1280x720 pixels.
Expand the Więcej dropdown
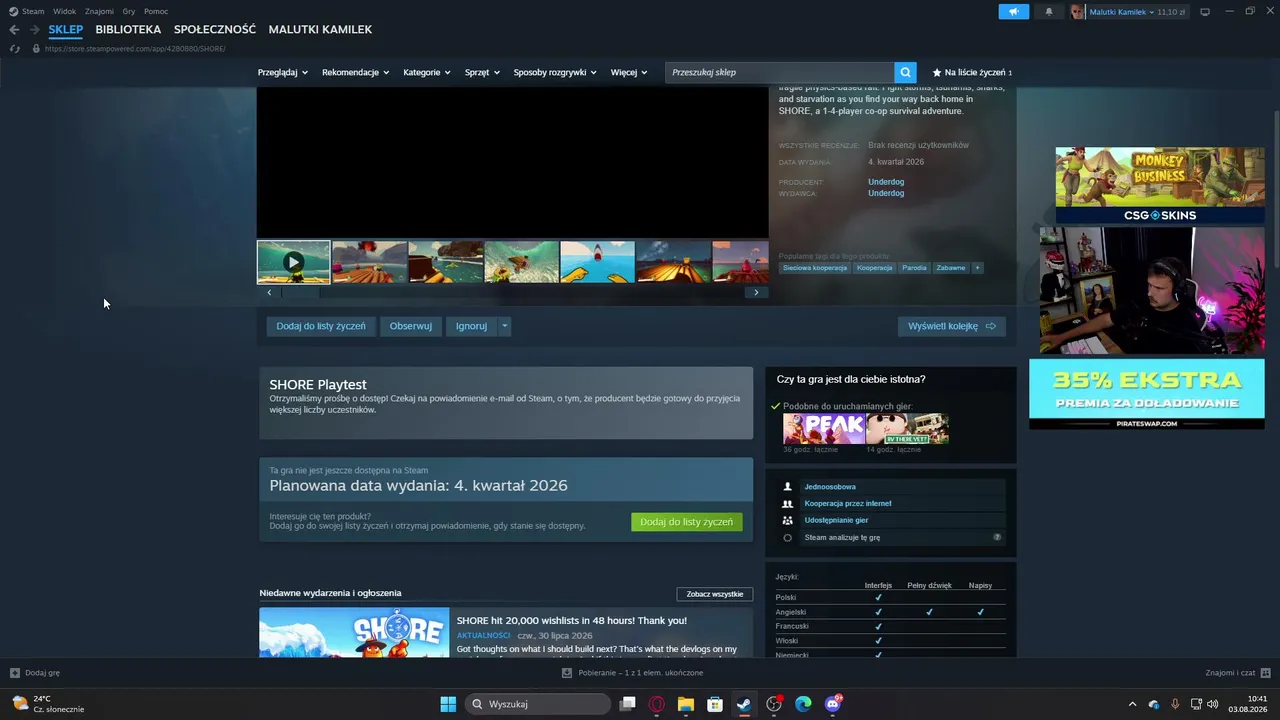[x=629, y=72]
